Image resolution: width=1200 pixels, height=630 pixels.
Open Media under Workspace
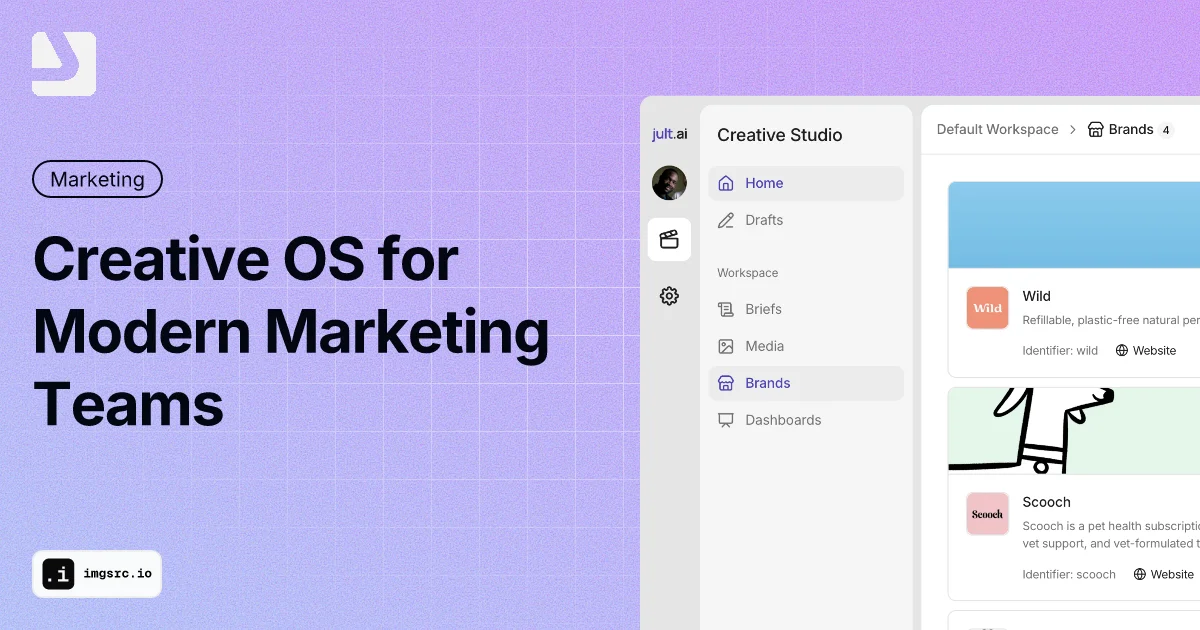[x=806, y=346]
